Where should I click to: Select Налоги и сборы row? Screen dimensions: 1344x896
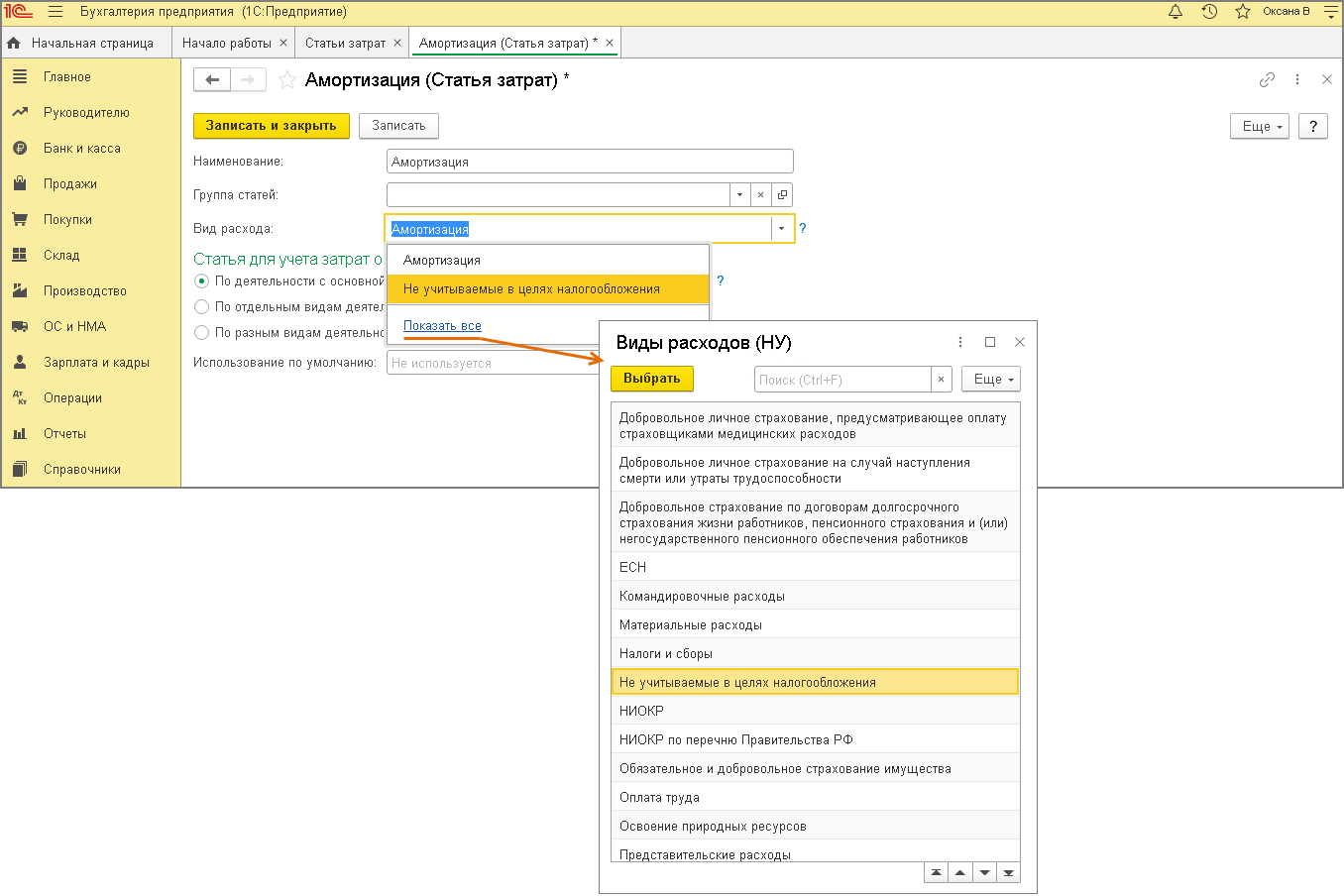(816, 653)
